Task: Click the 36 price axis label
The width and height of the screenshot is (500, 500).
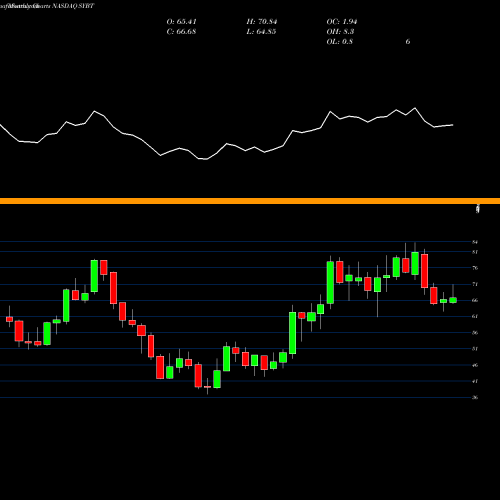Action: (475, 397)
